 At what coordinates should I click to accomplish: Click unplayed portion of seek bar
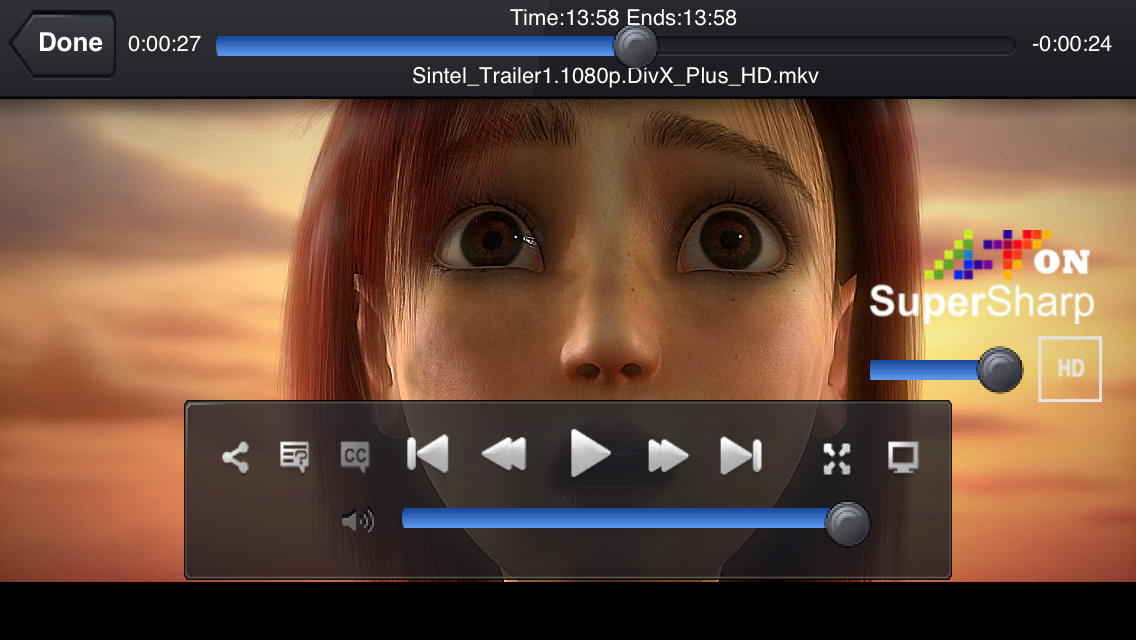click(836, 46)
